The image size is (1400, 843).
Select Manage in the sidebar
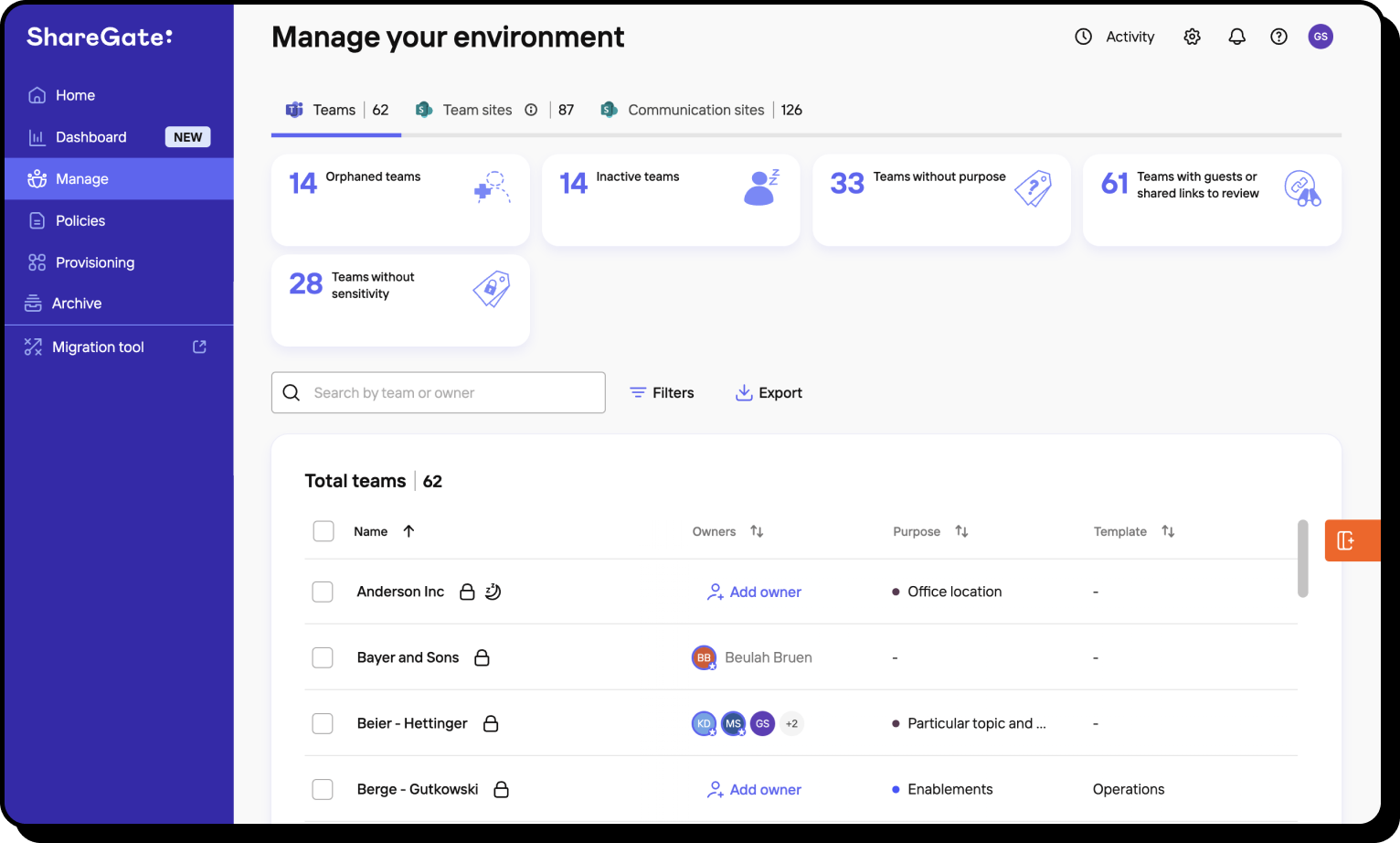[x=119, y=179]
